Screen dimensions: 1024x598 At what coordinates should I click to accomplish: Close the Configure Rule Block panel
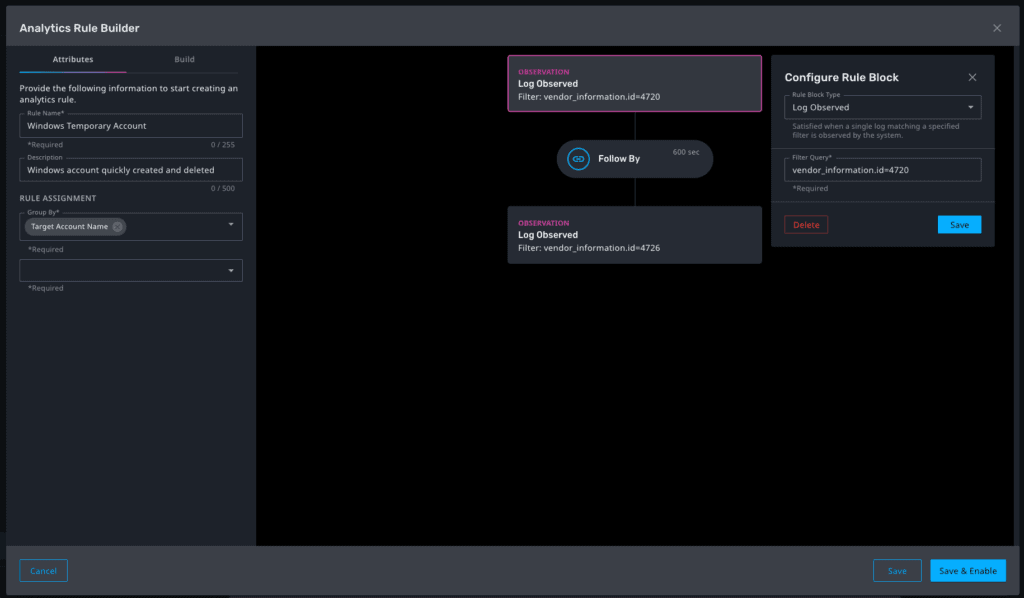click(971, 76)
